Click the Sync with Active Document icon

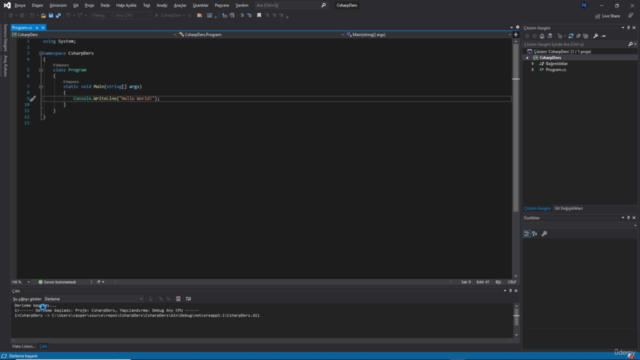pos(571,36)
